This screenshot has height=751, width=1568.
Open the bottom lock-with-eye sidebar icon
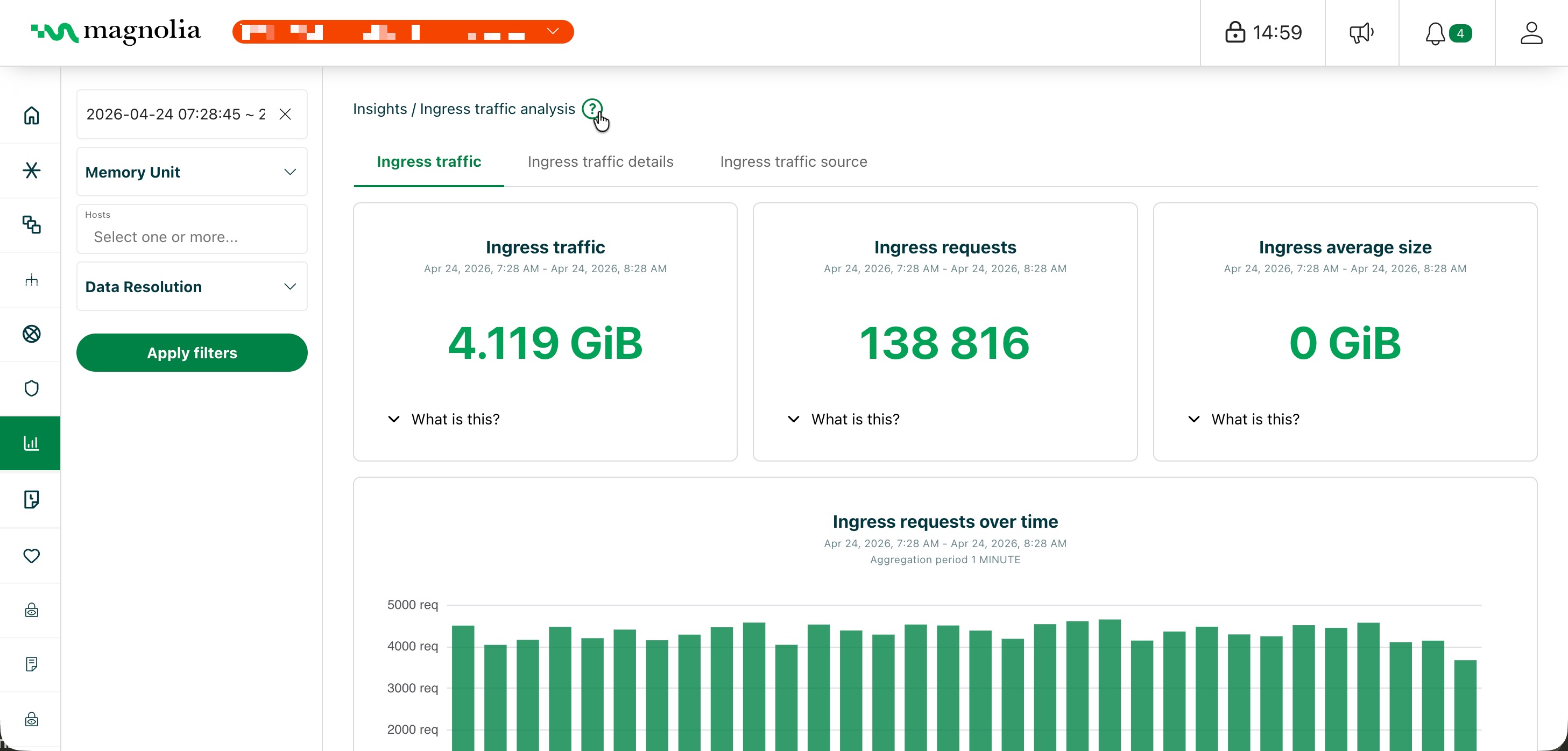31,719
